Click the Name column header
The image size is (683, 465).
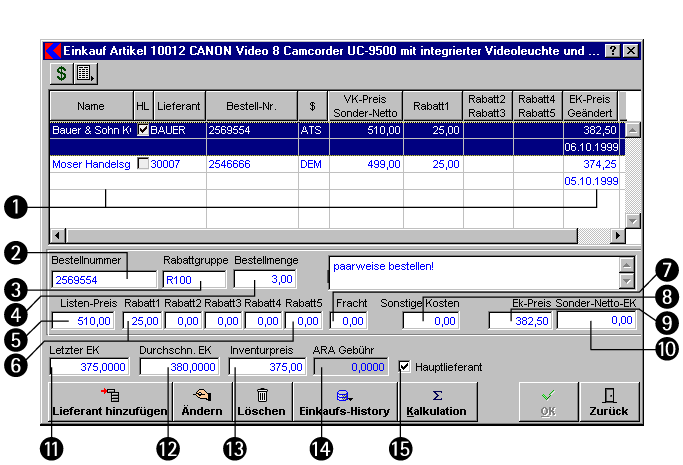click(x=91, y=105)
